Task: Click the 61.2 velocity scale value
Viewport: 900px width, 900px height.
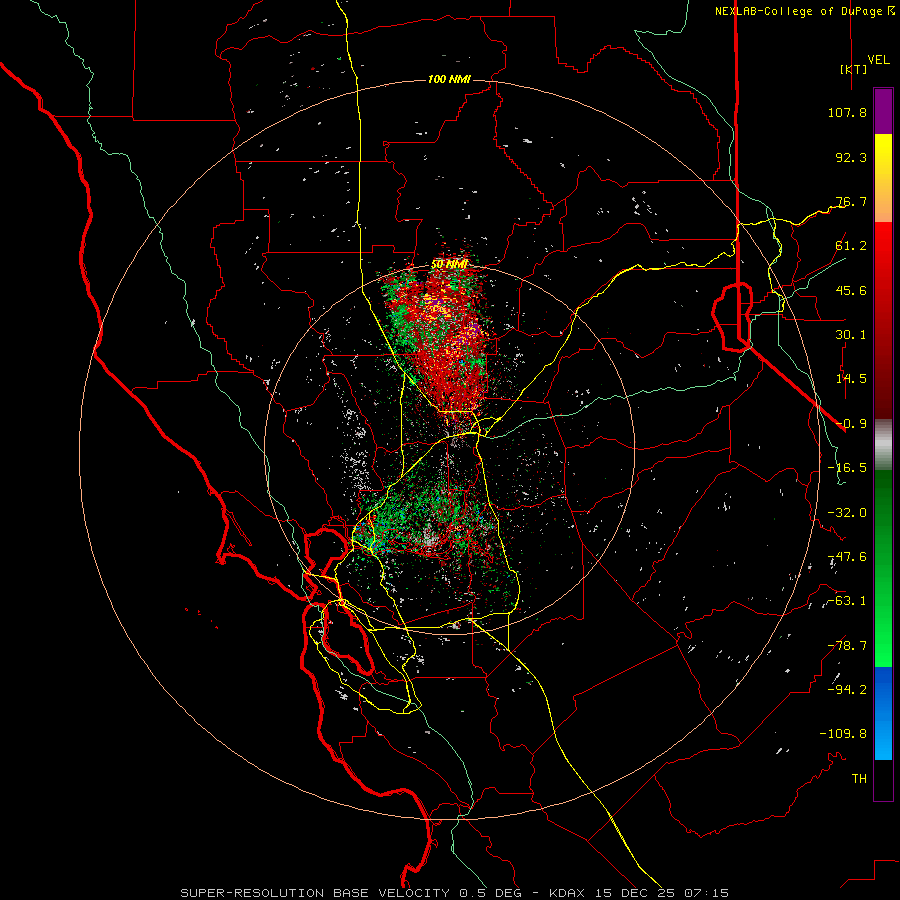Action: 851,246
